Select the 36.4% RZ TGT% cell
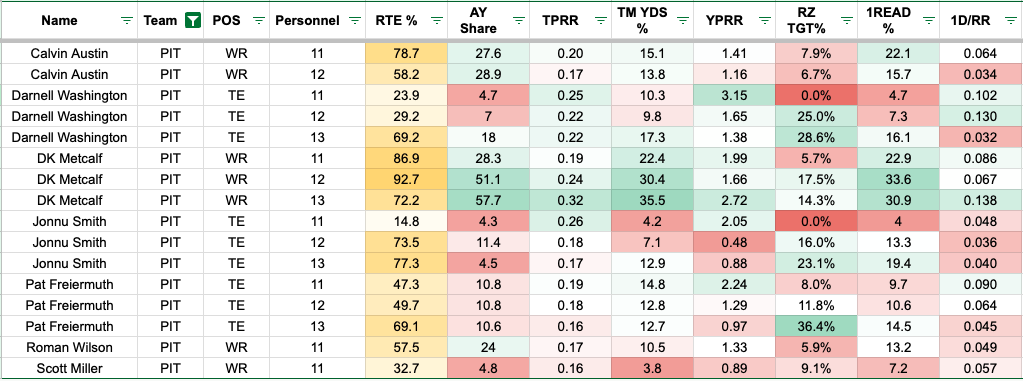1023x381 pixels. (816, 326)
